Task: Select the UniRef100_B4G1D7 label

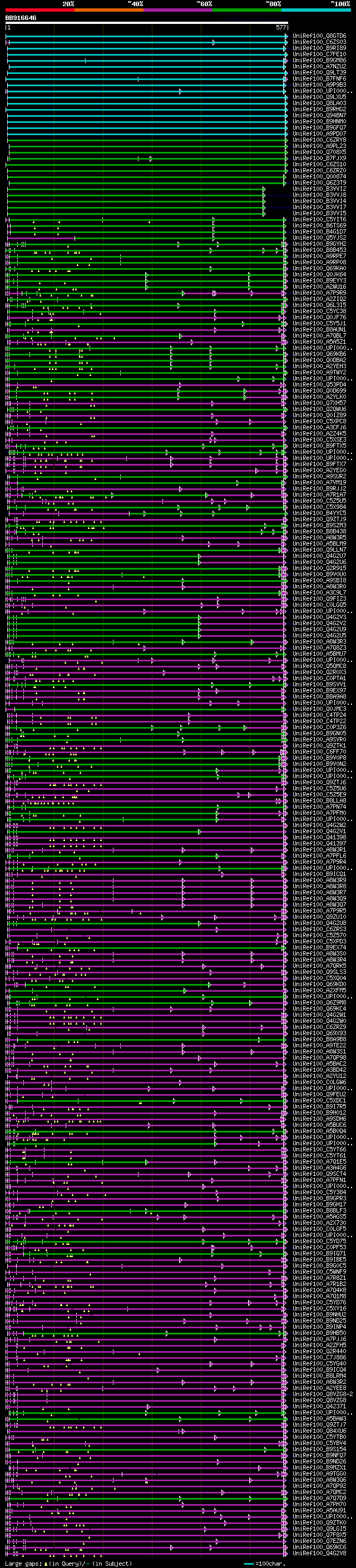Action: tap(319, 231)
